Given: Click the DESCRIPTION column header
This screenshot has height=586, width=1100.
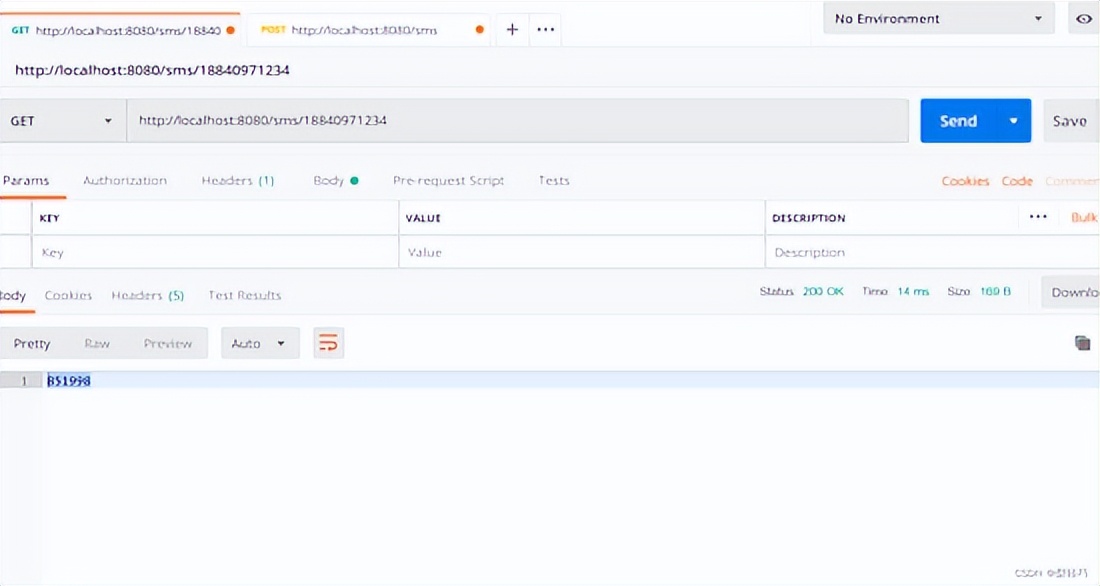Looking at the screenshot, I should [x=808, y=218].
